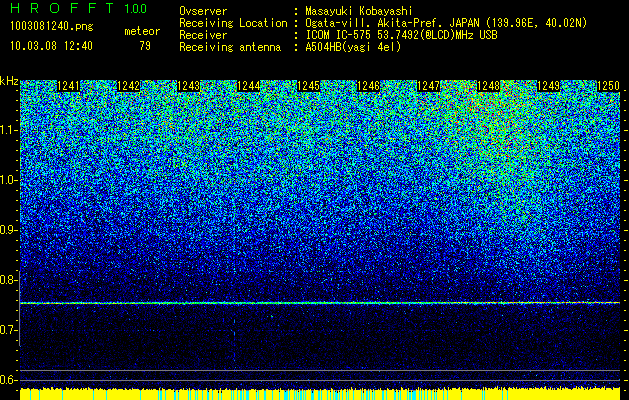629x400 pixels.
Task: Select the 1248 time marker label
Action: (489, 86)
